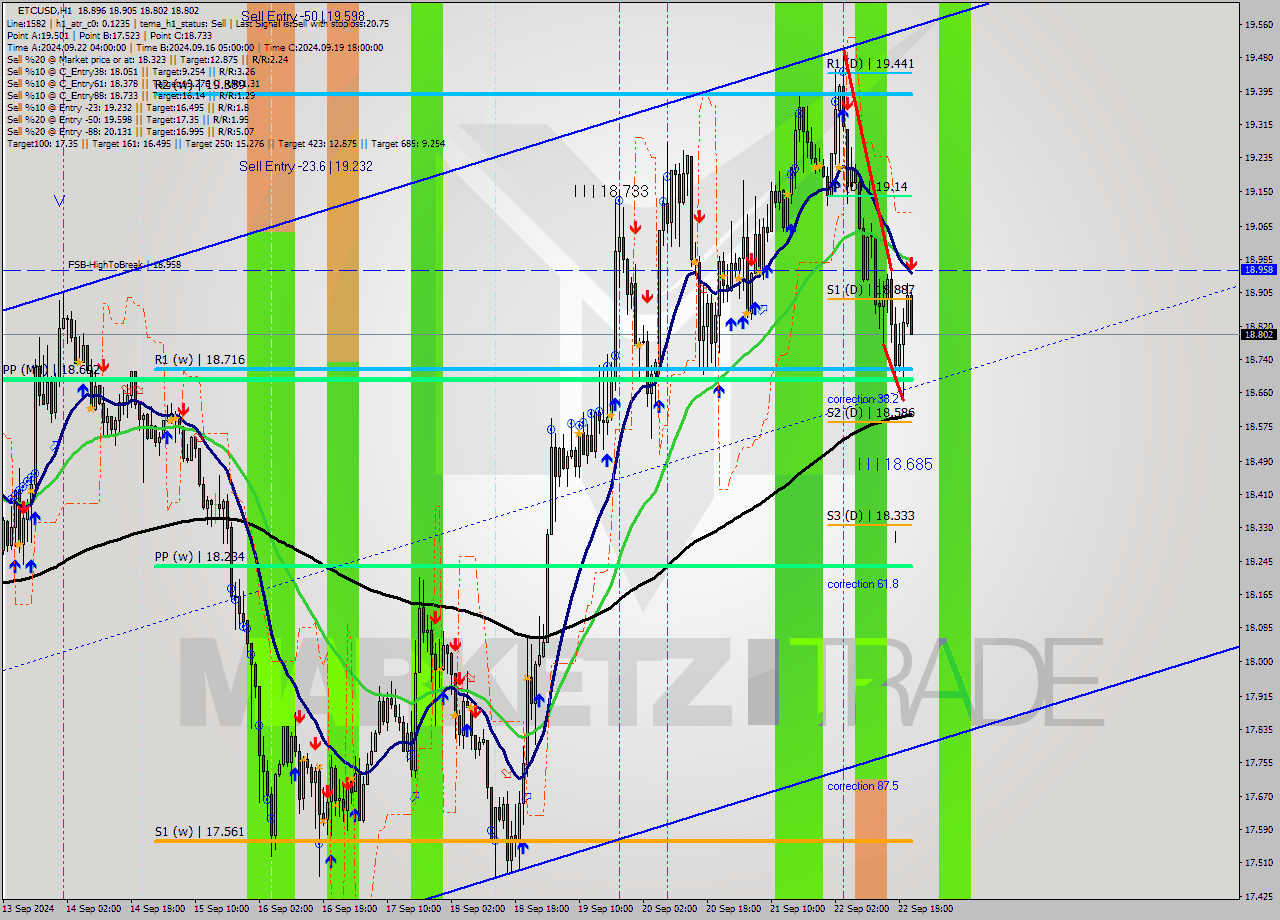Click the 'S1 (w) | 17.561' support label
The height and width of the screenshot is (920, 1280).
point(199,831)
